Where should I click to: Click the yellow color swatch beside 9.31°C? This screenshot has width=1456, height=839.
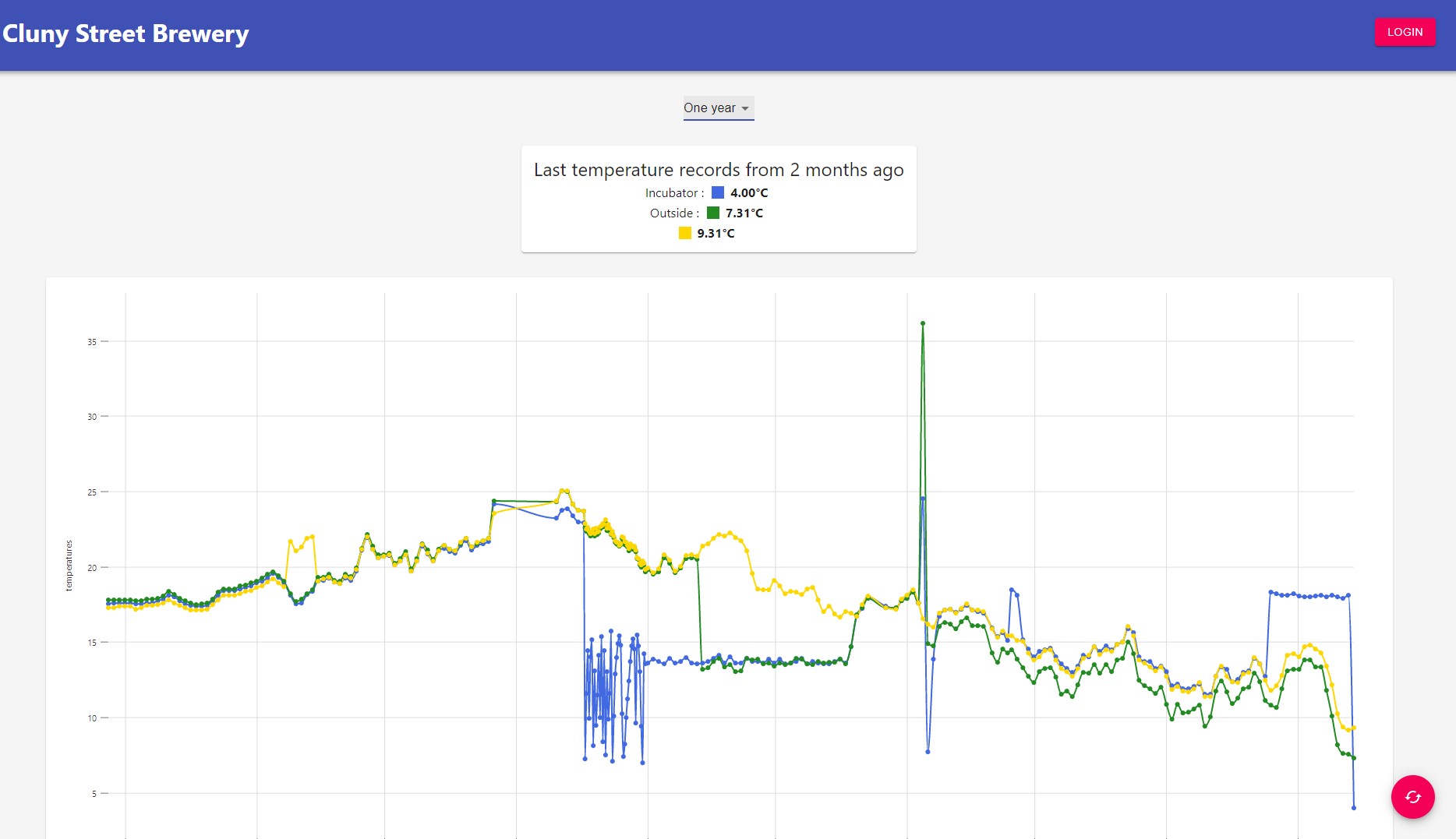pyautogui.click(x=685, y=233)
